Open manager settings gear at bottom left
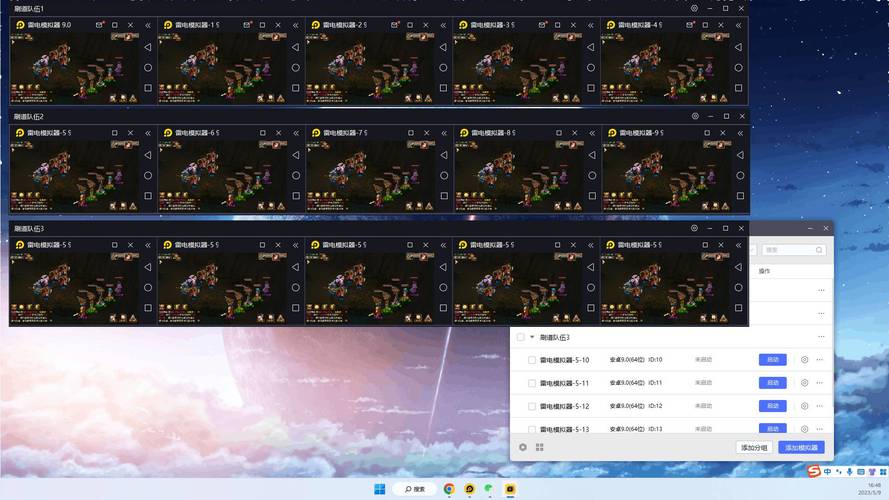889x500 pixels. point(523,447)
